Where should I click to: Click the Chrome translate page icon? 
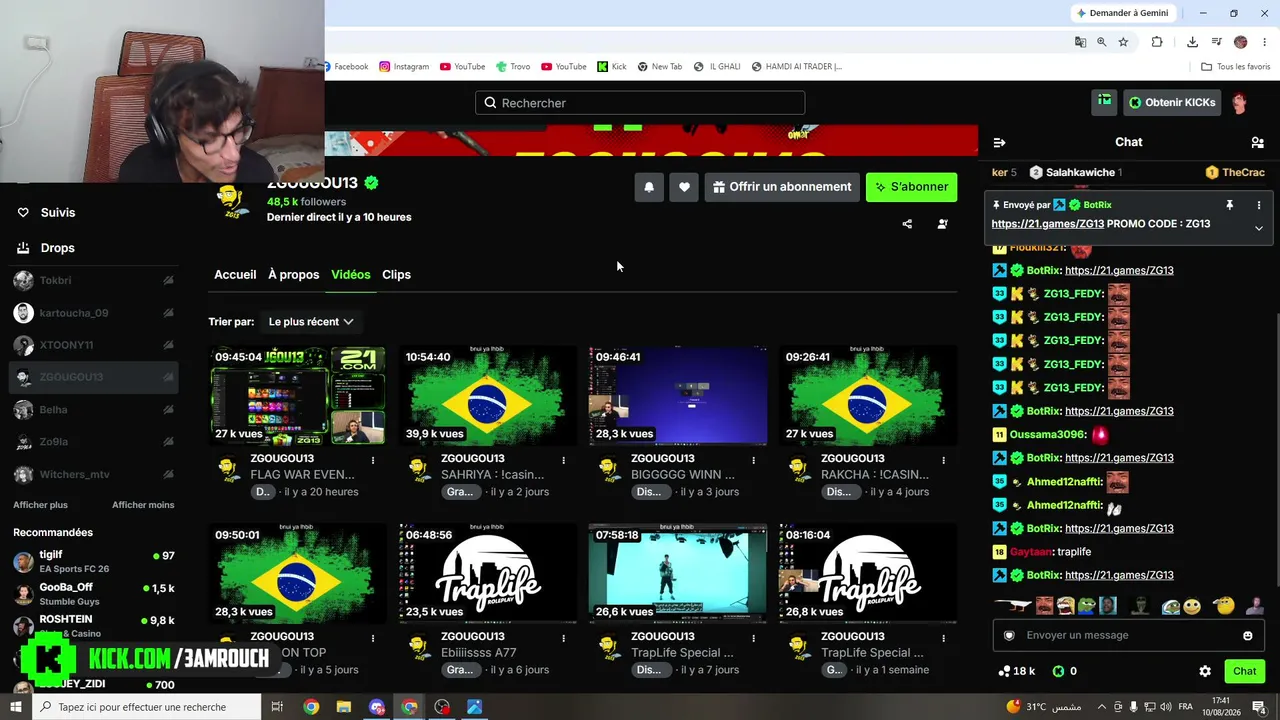[1080, 42]
